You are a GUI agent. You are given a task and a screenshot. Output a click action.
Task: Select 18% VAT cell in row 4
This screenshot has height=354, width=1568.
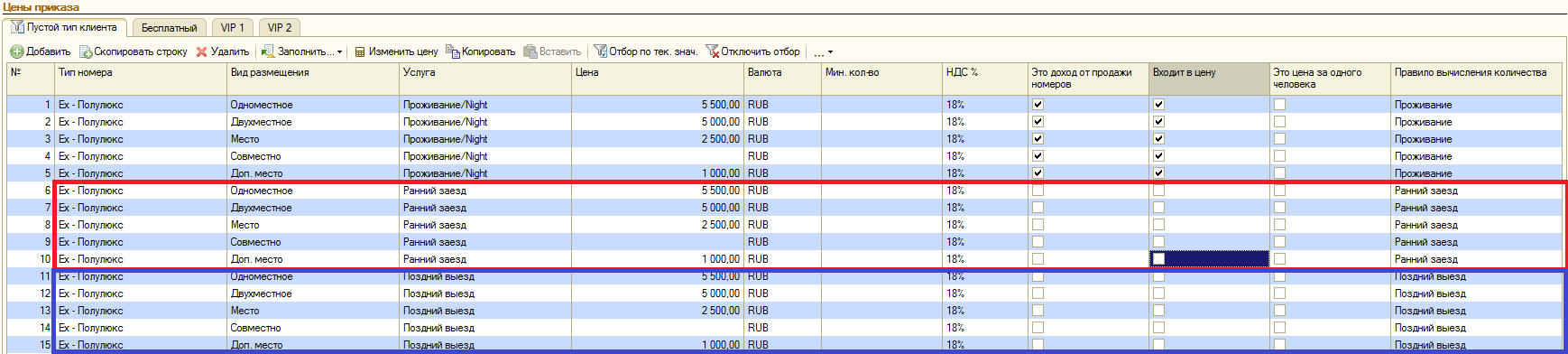click(985, 156)
